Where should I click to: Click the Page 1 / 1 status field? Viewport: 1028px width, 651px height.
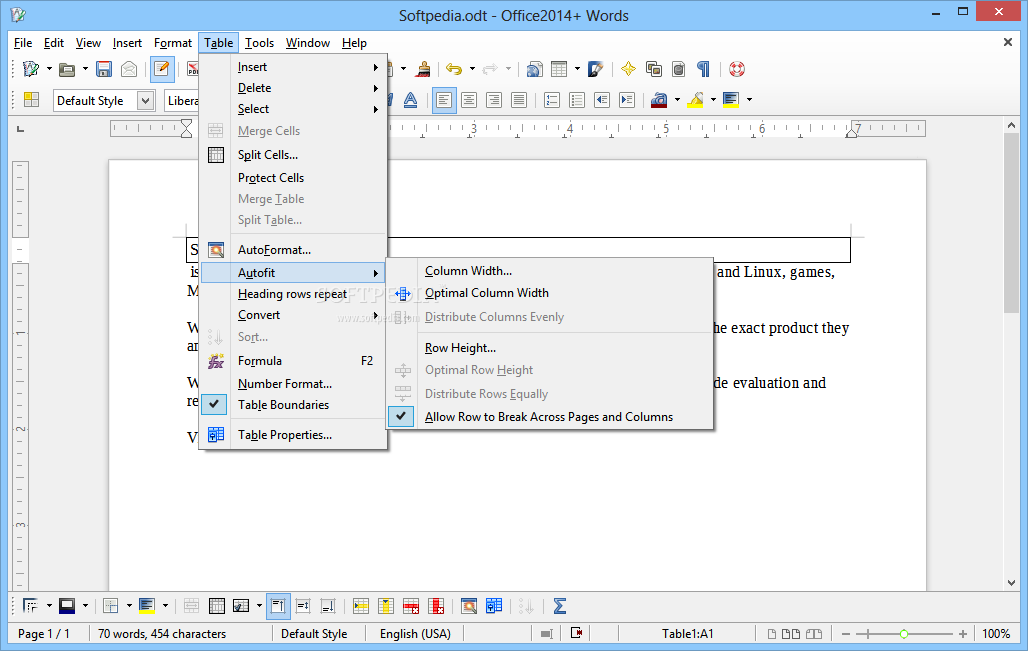click(44, 634)
